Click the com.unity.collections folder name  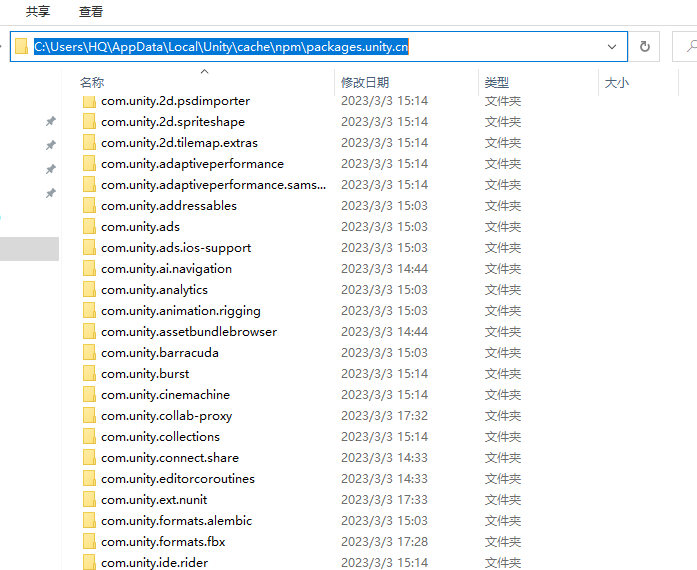pos(160,437)
